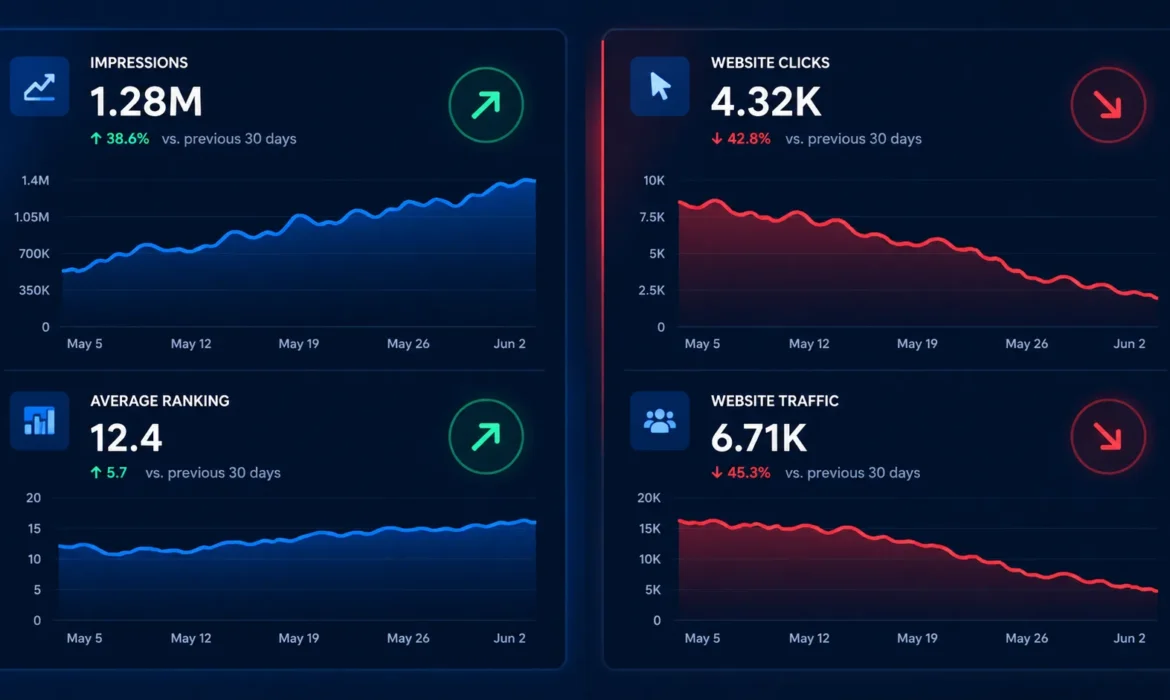This screenshot has width=1170, height=700.
Task: Click the Average Ranking bar chart icon
Action: (40, 421)
